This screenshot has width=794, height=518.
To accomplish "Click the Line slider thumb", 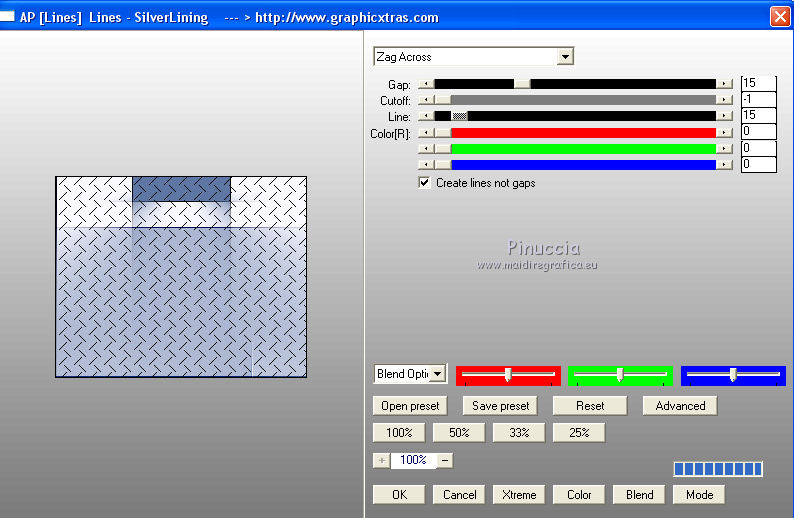I will pyautogui.click(x=459, y=116).
